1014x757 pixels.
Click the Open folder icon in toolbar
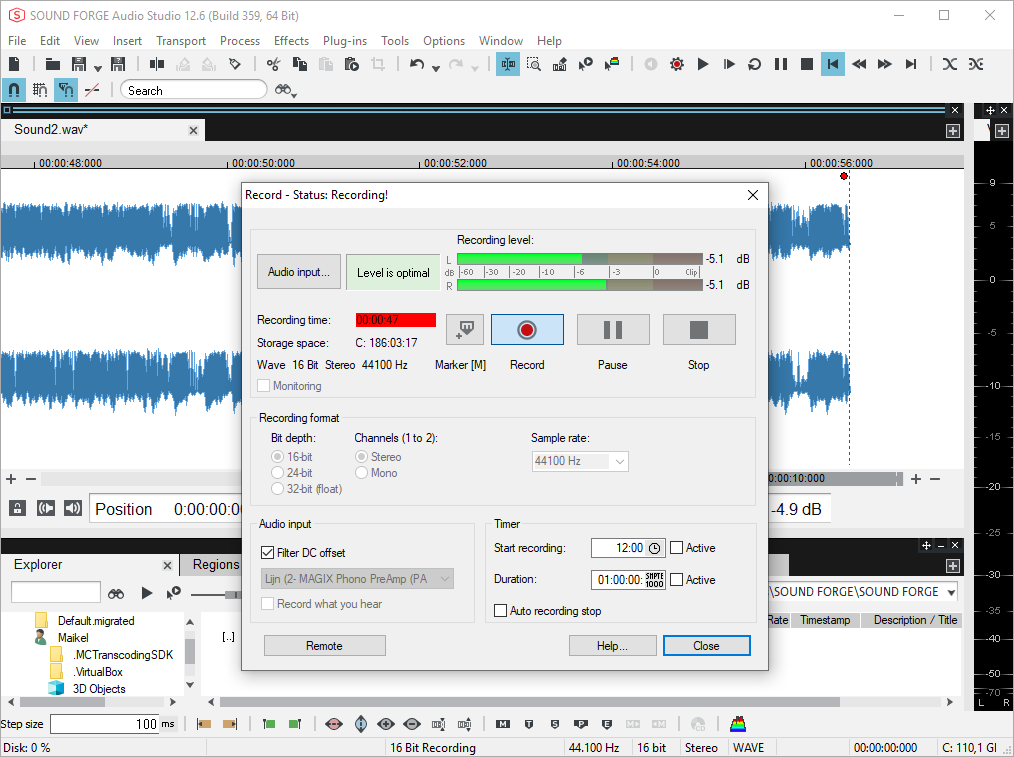pos(52,64)
